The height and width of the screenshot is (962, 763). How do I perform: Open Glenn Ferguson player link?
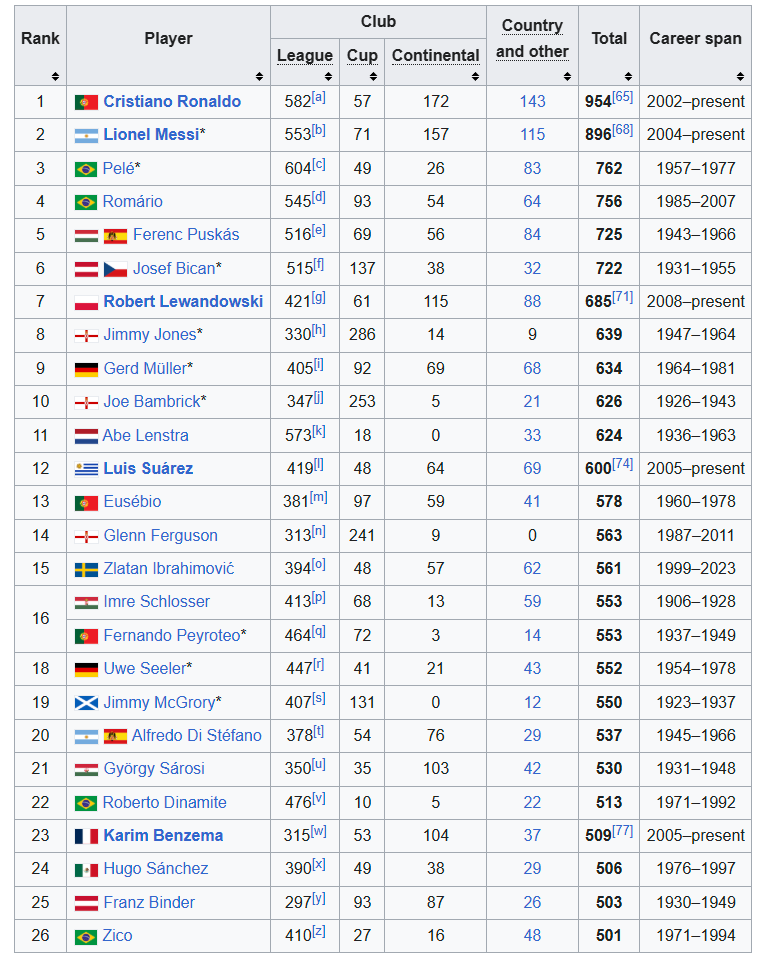(160, 536)
